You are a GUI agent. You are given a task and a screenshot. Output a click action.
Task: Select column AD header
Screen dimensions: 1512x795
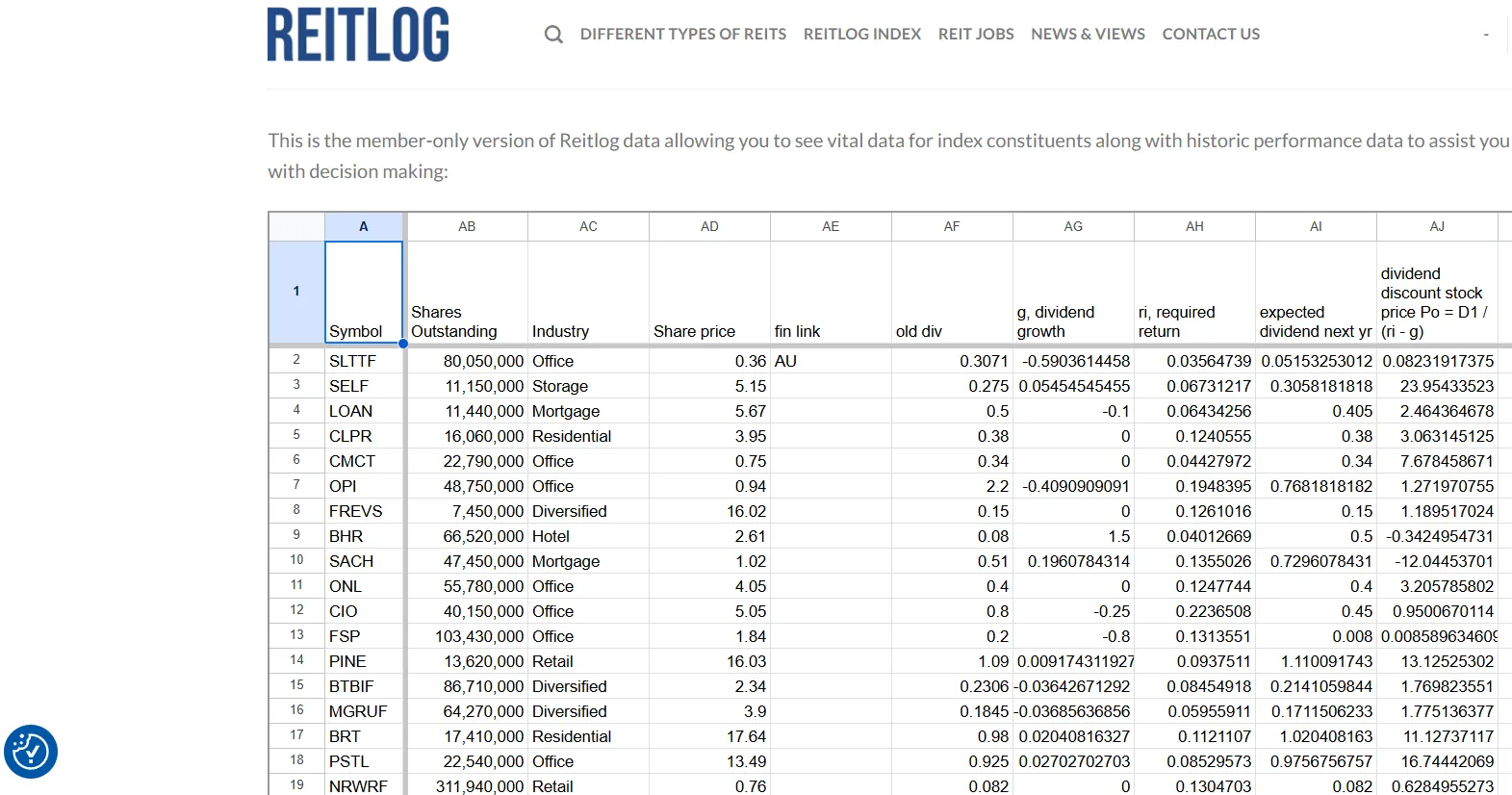click(709, 227)
